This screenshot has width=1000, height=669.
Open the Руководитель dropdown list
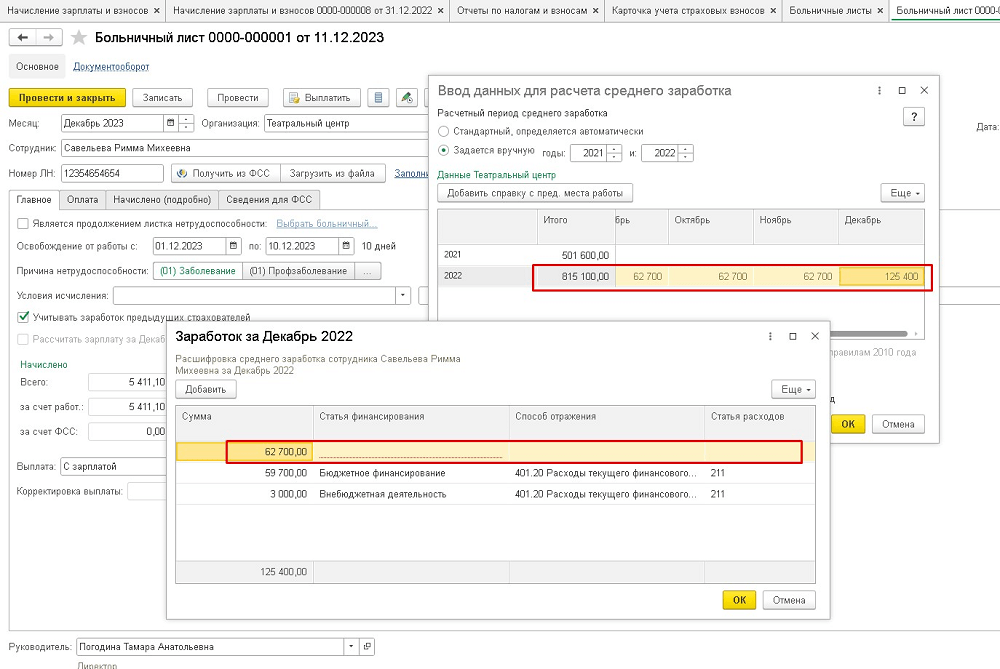click(351, 646)
